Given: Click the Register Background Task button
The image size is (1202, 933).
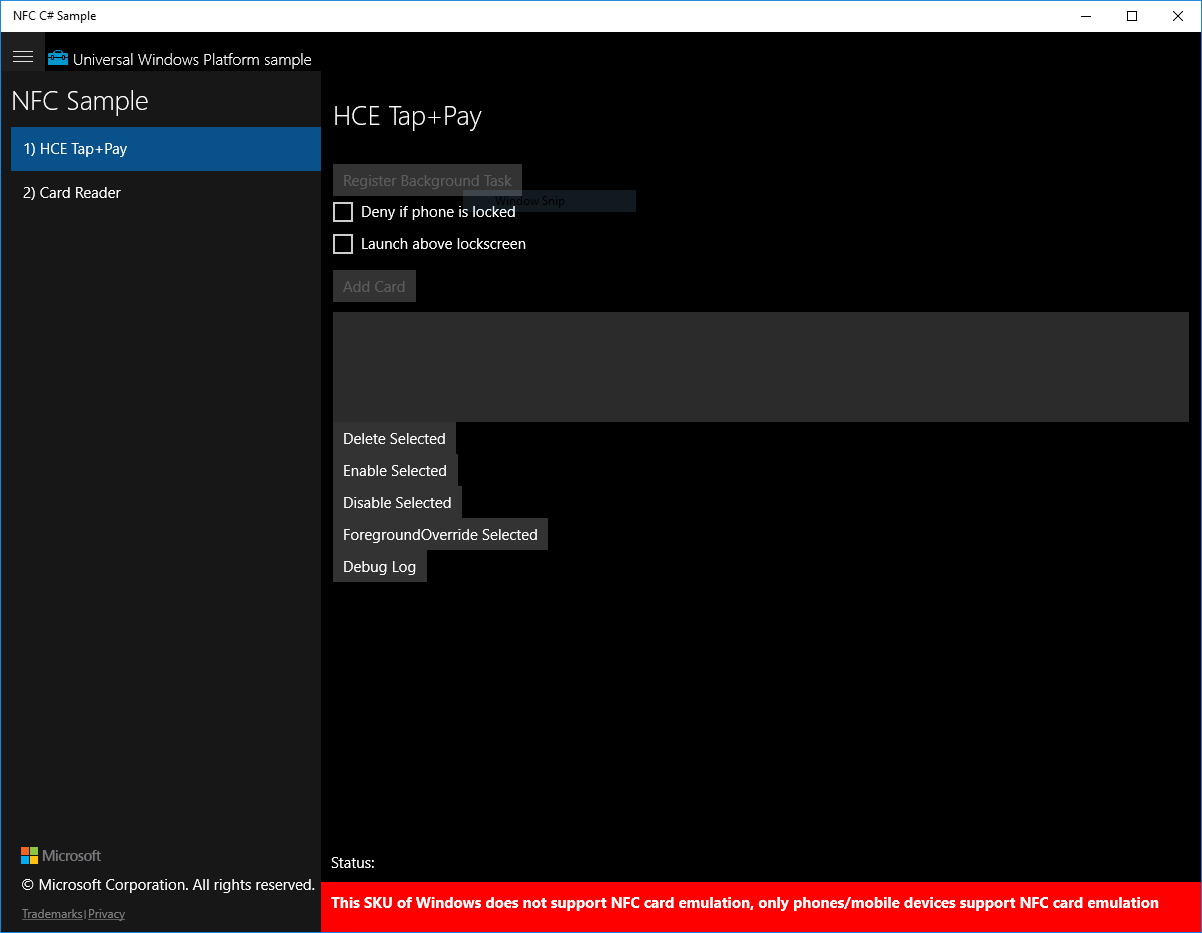Looking at the screenshot, I should 426,180.
